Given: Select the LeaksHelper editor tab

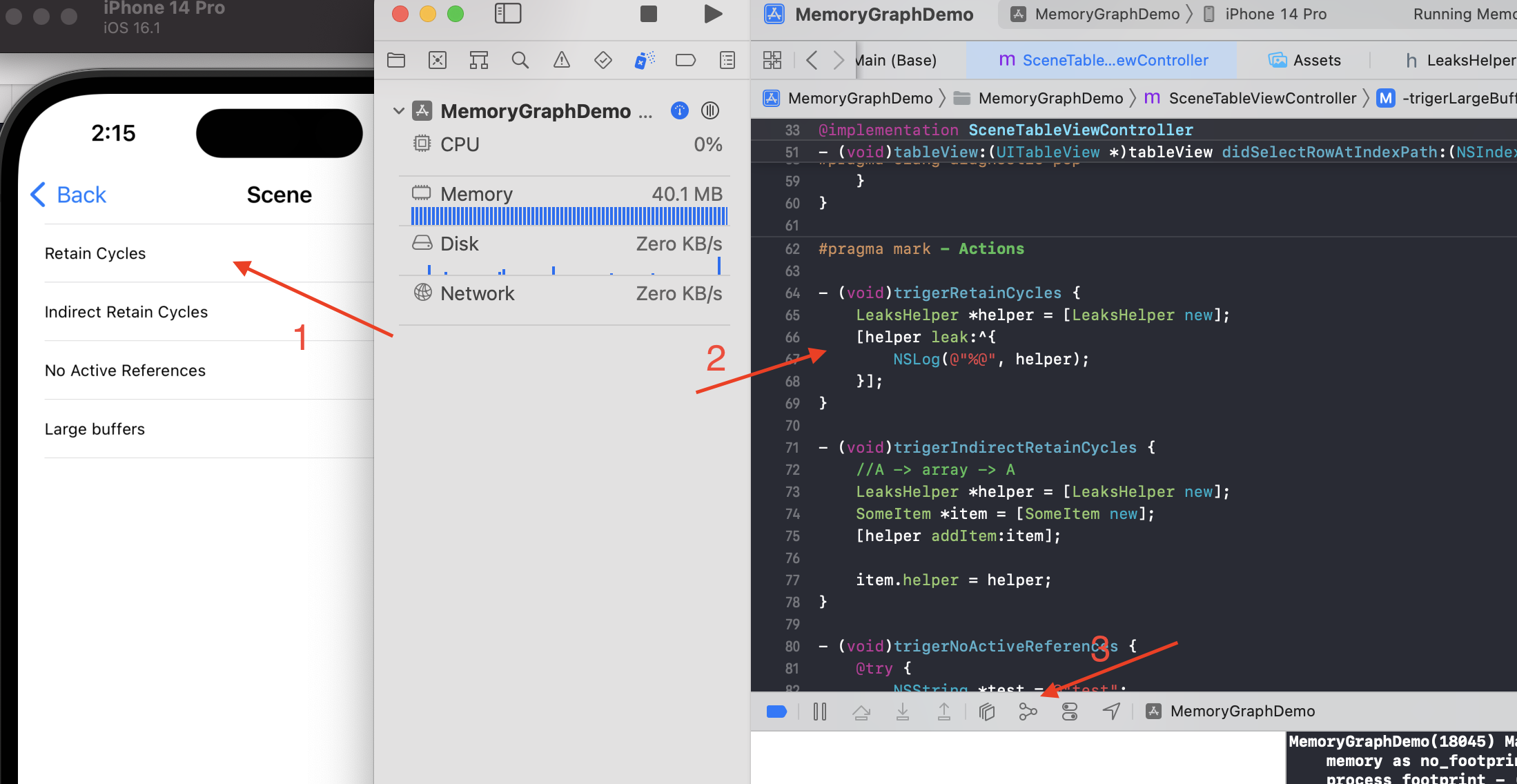Looking at the screenshot, I should pos(1460,61).
